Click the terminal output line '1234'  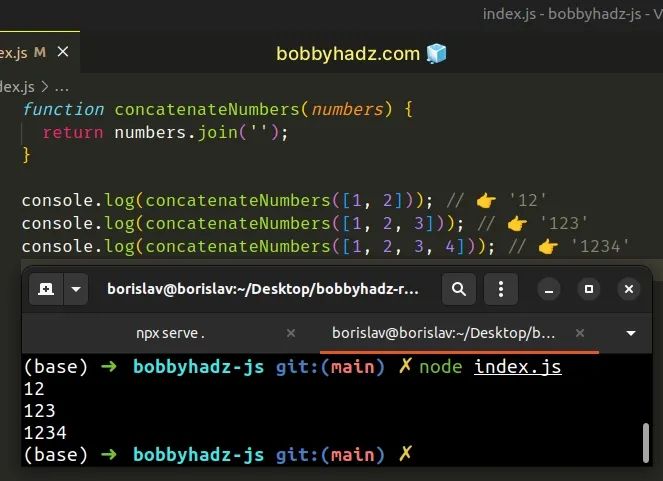pos(45,433)
